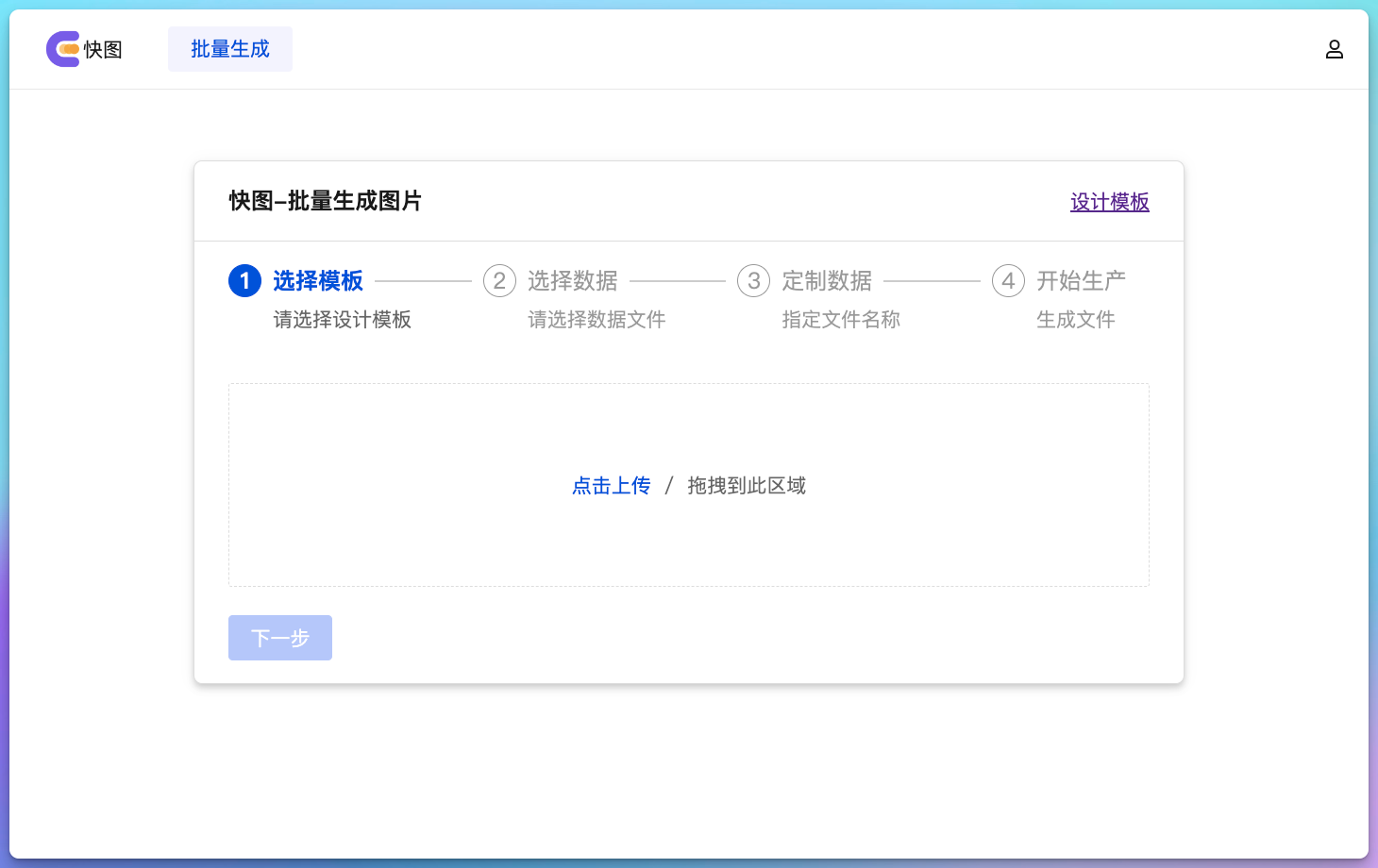This screenshot has width=1378, height=868.
Task: Click the 请选择设计模板 description
Action: tap(342, 320)
